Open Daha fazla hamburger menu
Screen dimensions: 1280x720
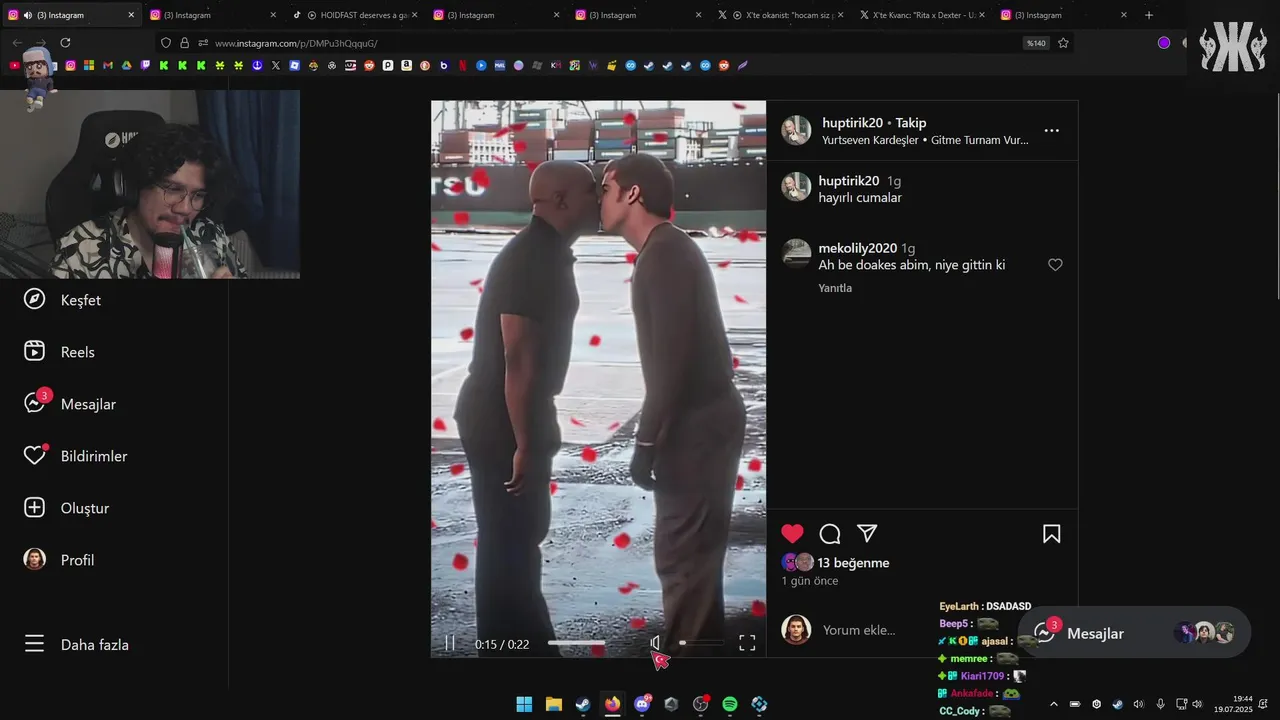(x=35, y=644)
